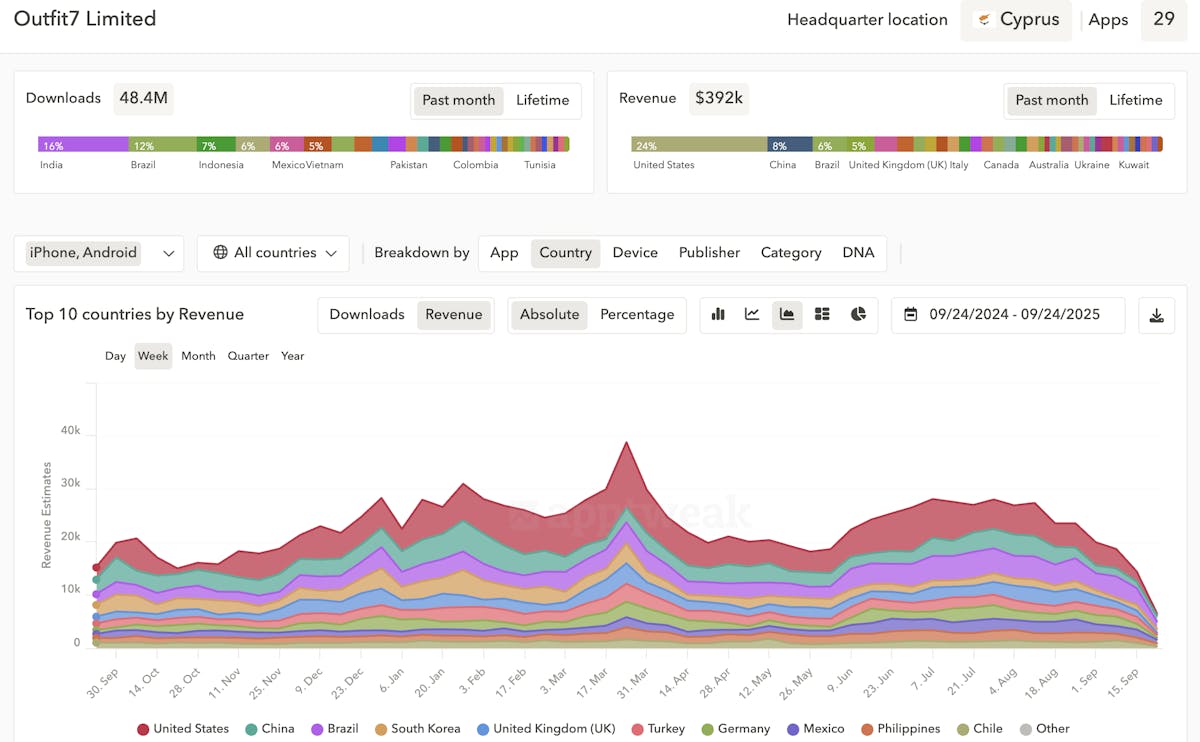
Task: Switch to line chart view
Action: coord(752,314)
